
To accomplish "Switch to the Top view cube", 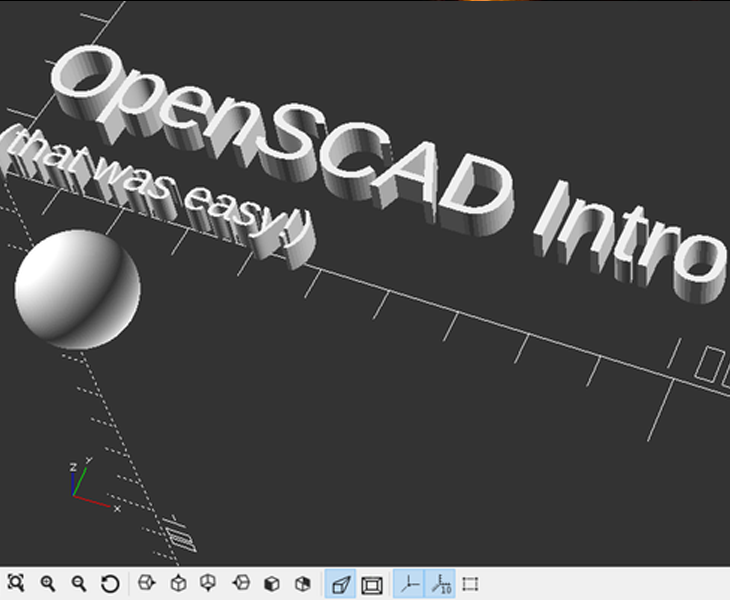I will coord(178,583).
